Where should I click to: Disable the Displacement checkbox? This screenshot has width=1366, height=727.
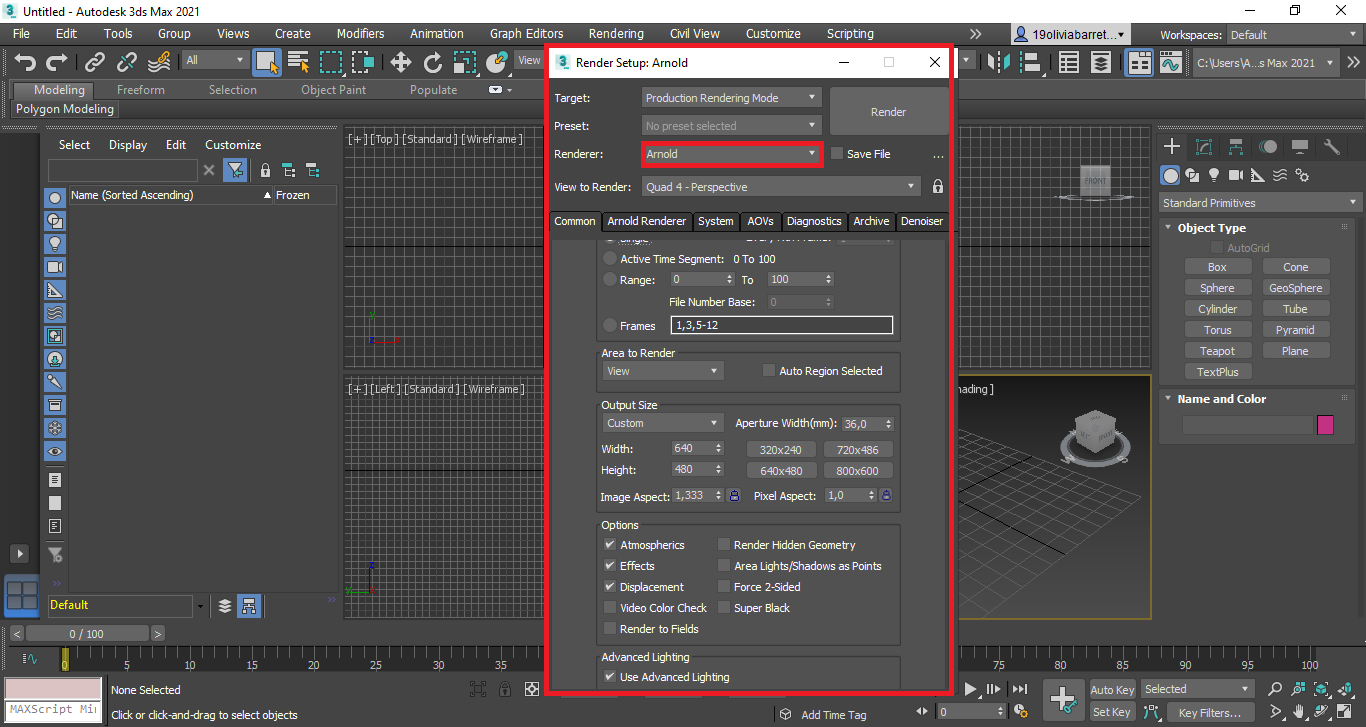pyautogui.click(x=610, y=587)
